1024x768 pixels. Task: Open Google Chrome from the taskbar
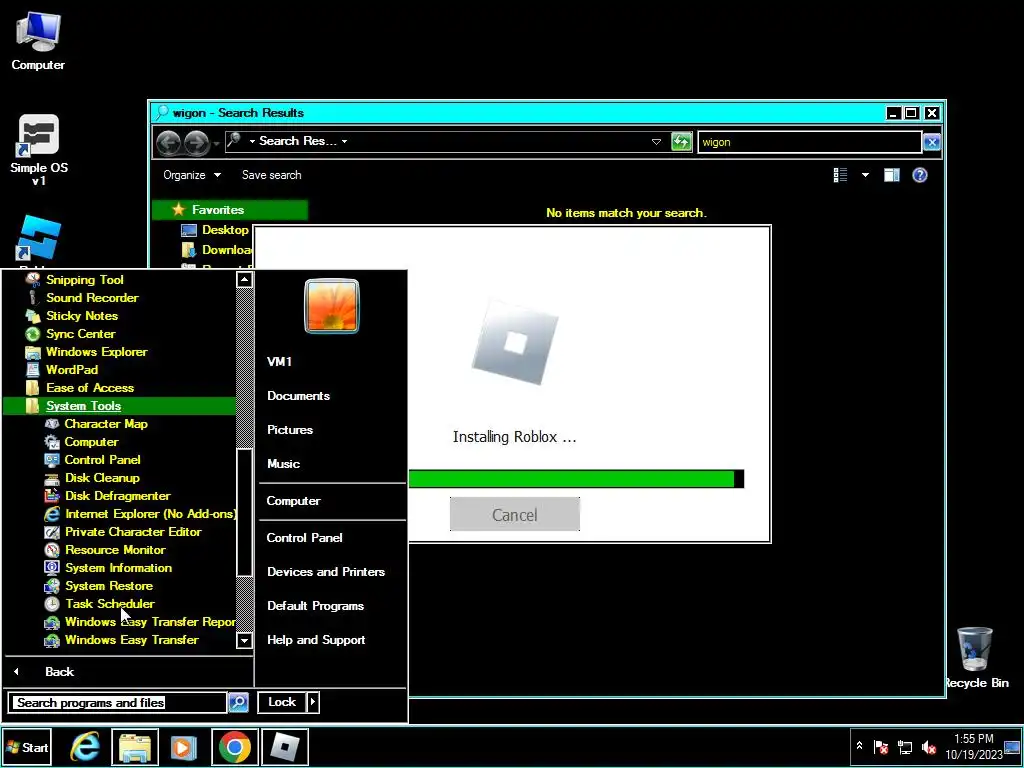click(234, 746)
